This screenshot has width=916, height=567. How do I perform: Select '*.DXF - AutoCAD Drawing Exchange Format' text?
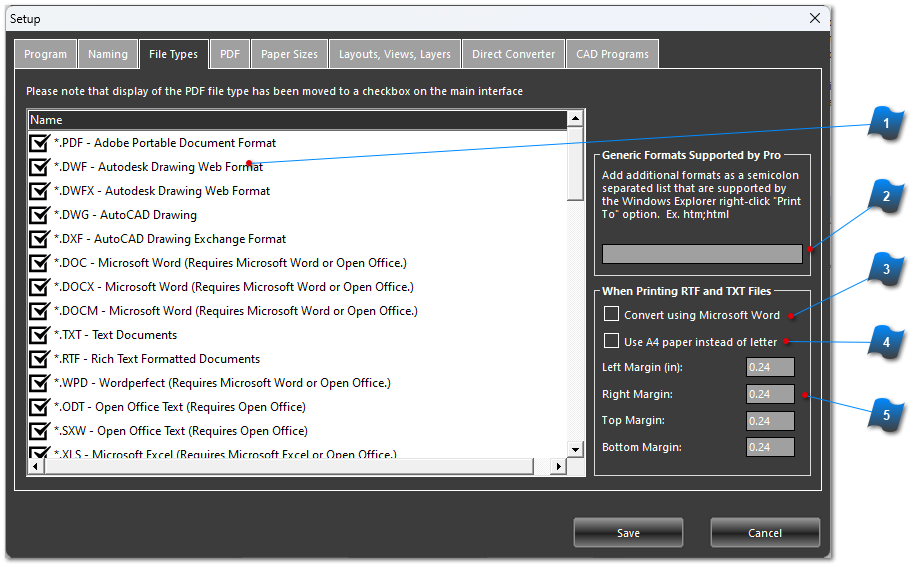click(169, 239)
